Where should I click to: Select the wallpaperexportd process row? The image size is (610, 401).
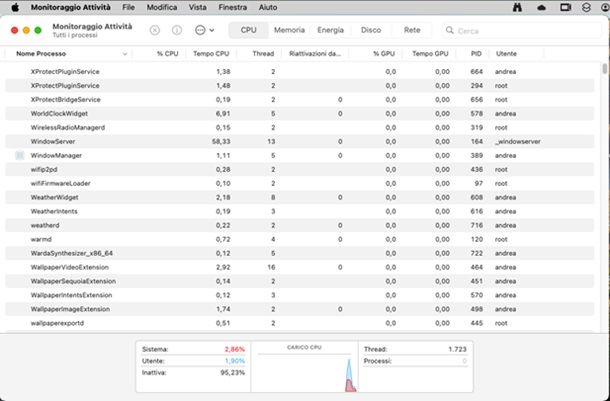(300, 323)
